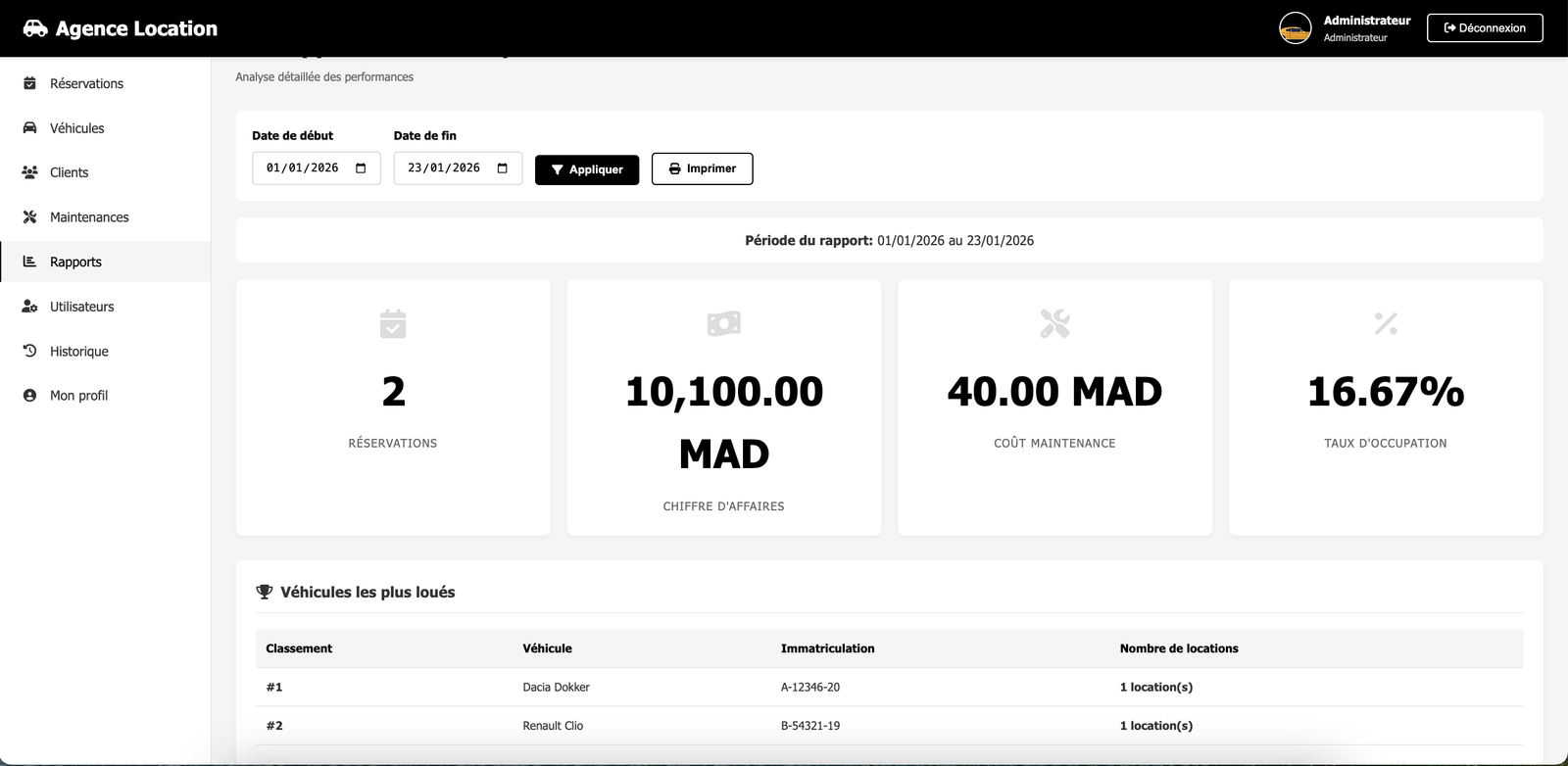Focus the Date de début field

[x=317, y=168]
